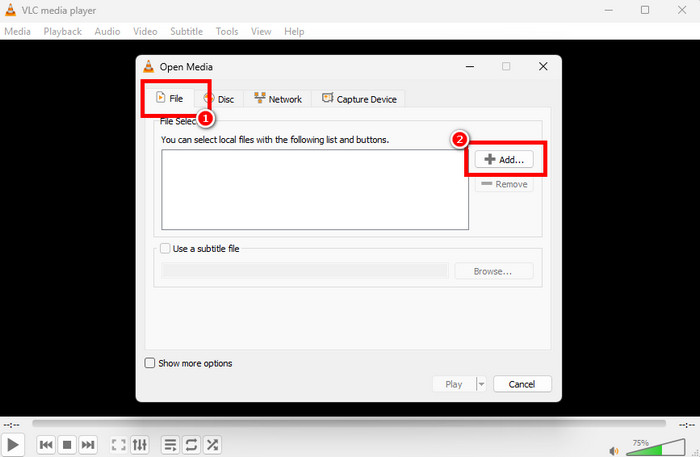Viewport: 700px width, 457px height.
Task: Click the Play button in Open Media dialog
Action: tap(454, 384)
